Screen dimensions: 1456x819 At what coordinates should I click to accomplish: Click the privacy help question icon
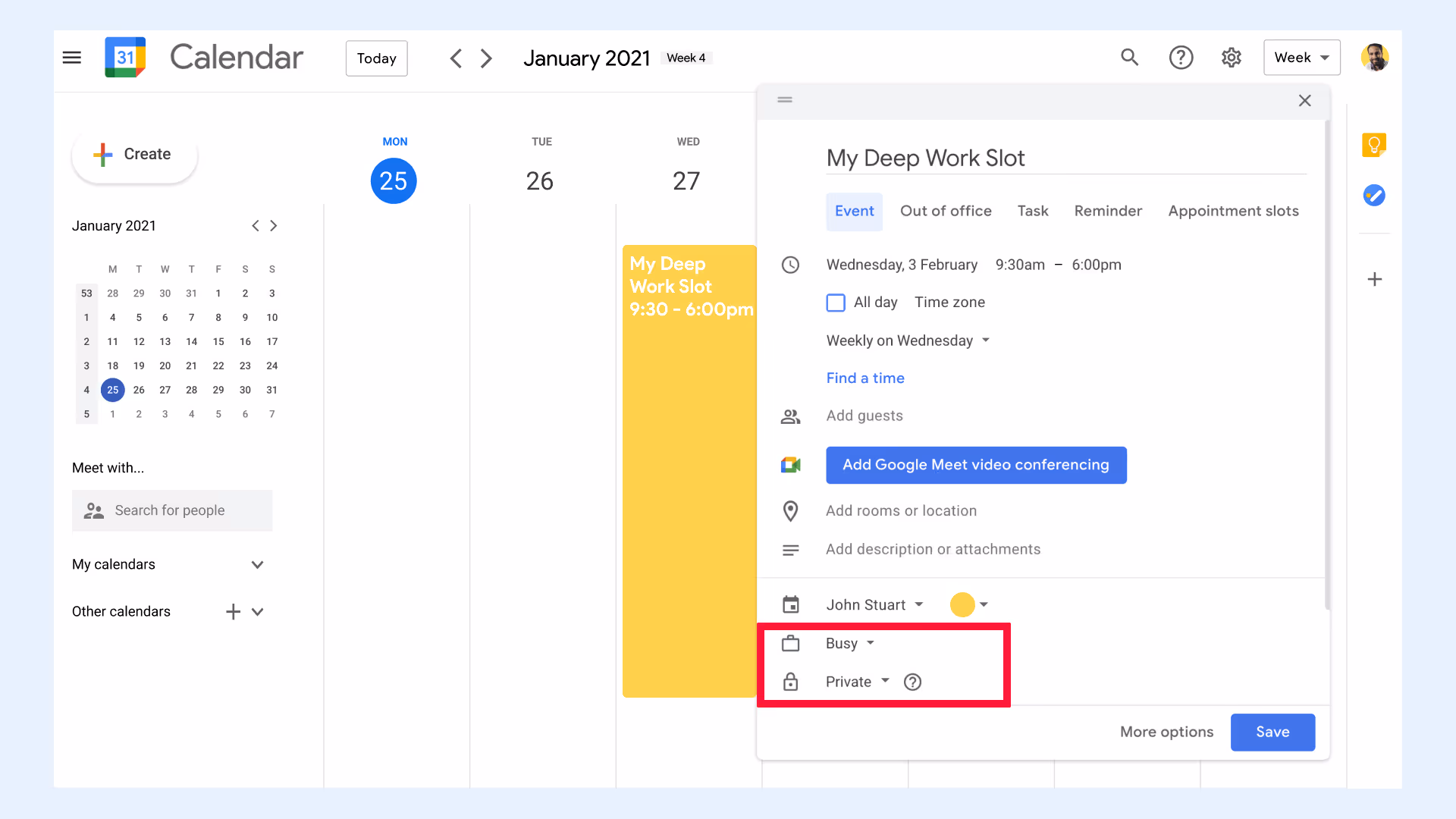pos(913,682)
